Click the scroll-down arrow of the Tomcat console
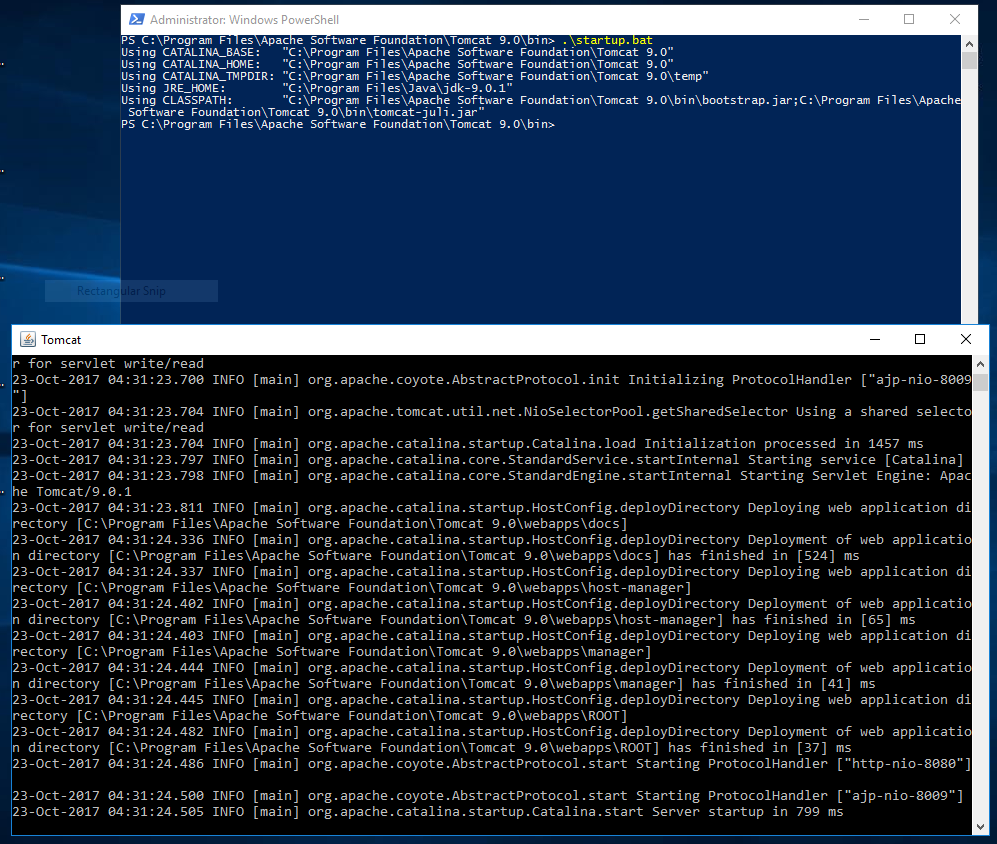997x844 pixels. point(978,825)
